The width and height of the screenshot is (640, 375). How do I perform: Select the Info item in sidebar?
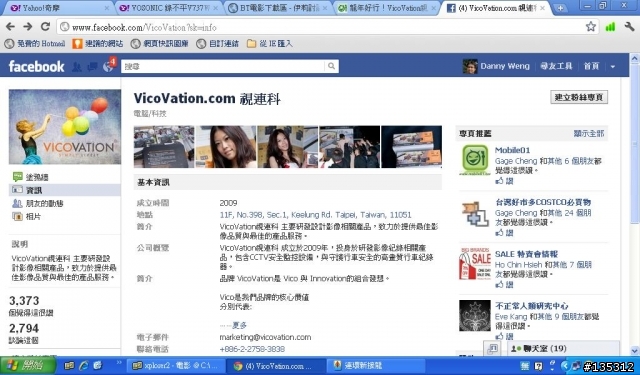click(x=64, y=190)
